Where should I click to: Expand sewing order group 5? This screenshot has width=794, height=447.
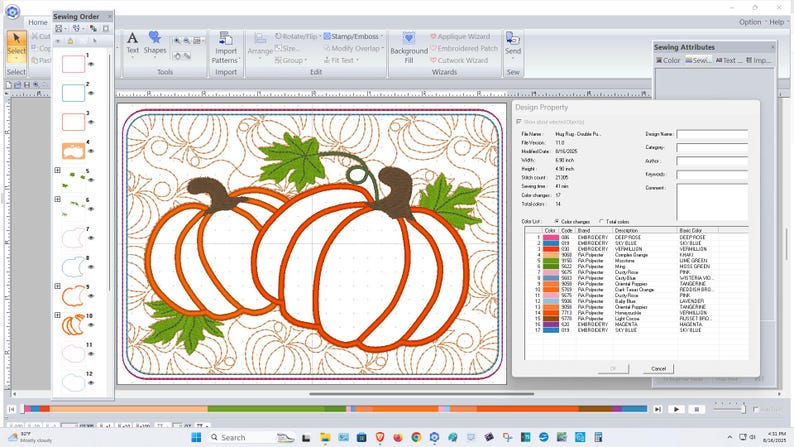[x=58, y=171]
